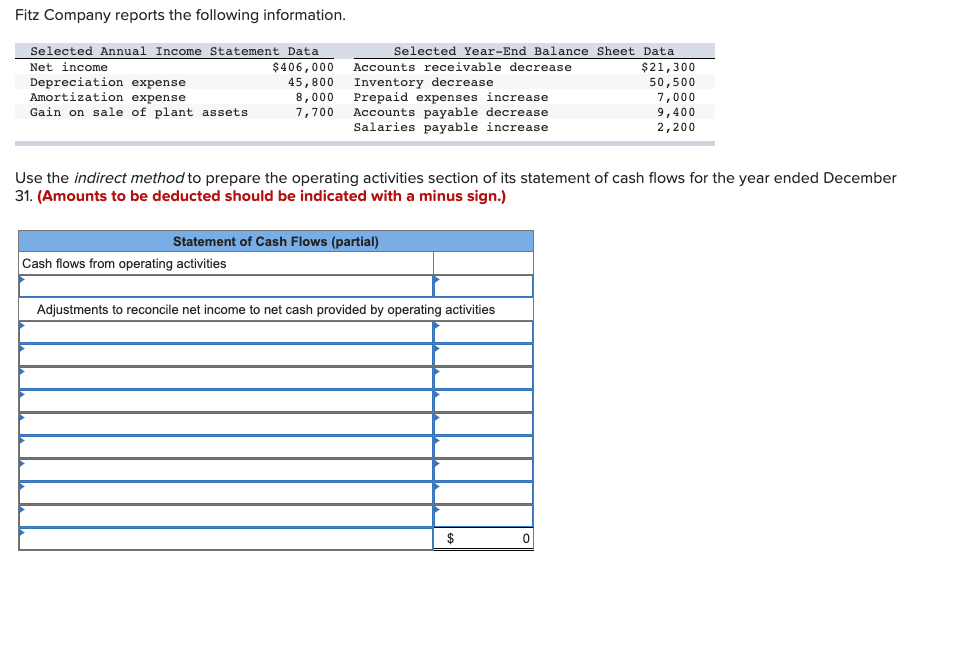Open the fourth adjustment row label dropdown

[226, 401]
